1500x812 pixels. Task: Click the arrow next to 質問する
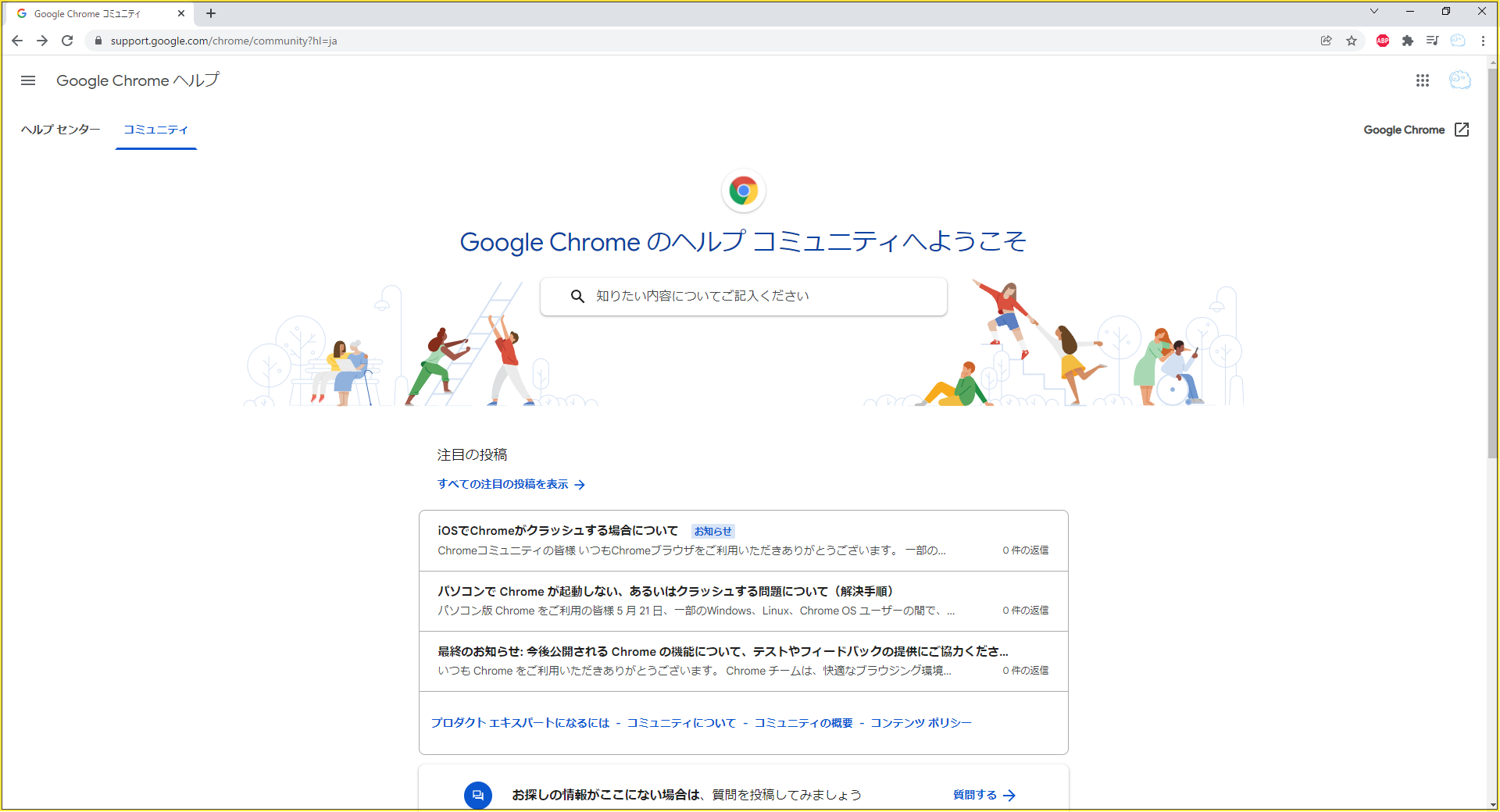point(1009,795)
